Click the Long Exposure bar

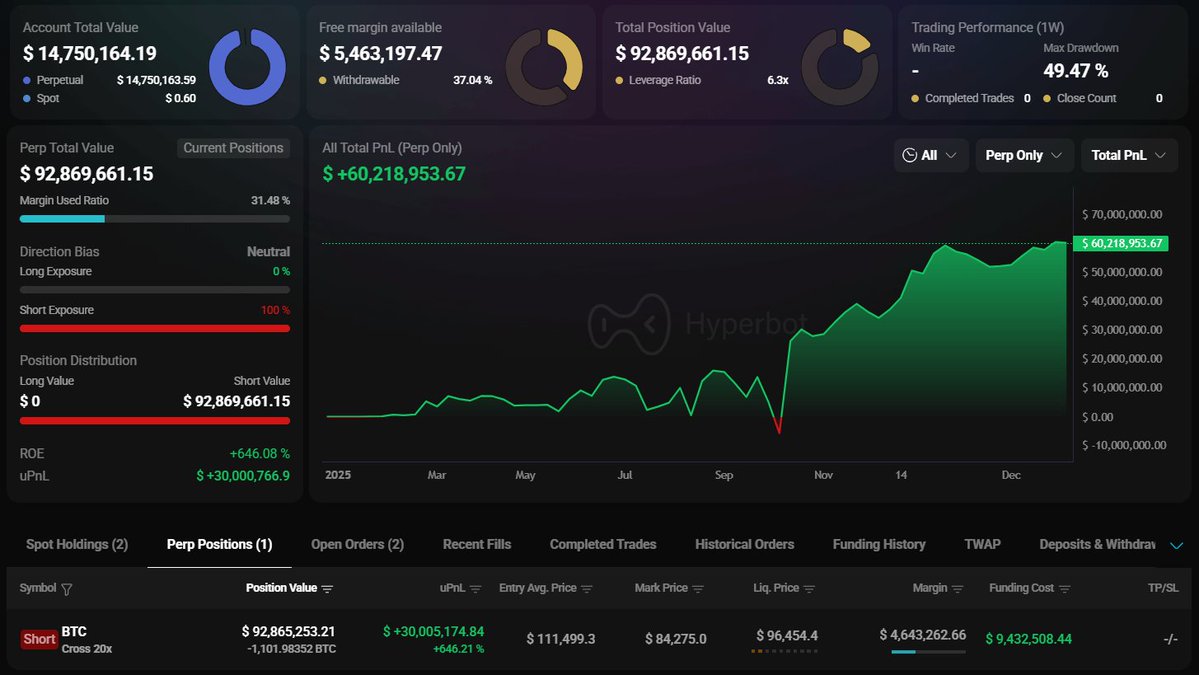click(154, 290)
